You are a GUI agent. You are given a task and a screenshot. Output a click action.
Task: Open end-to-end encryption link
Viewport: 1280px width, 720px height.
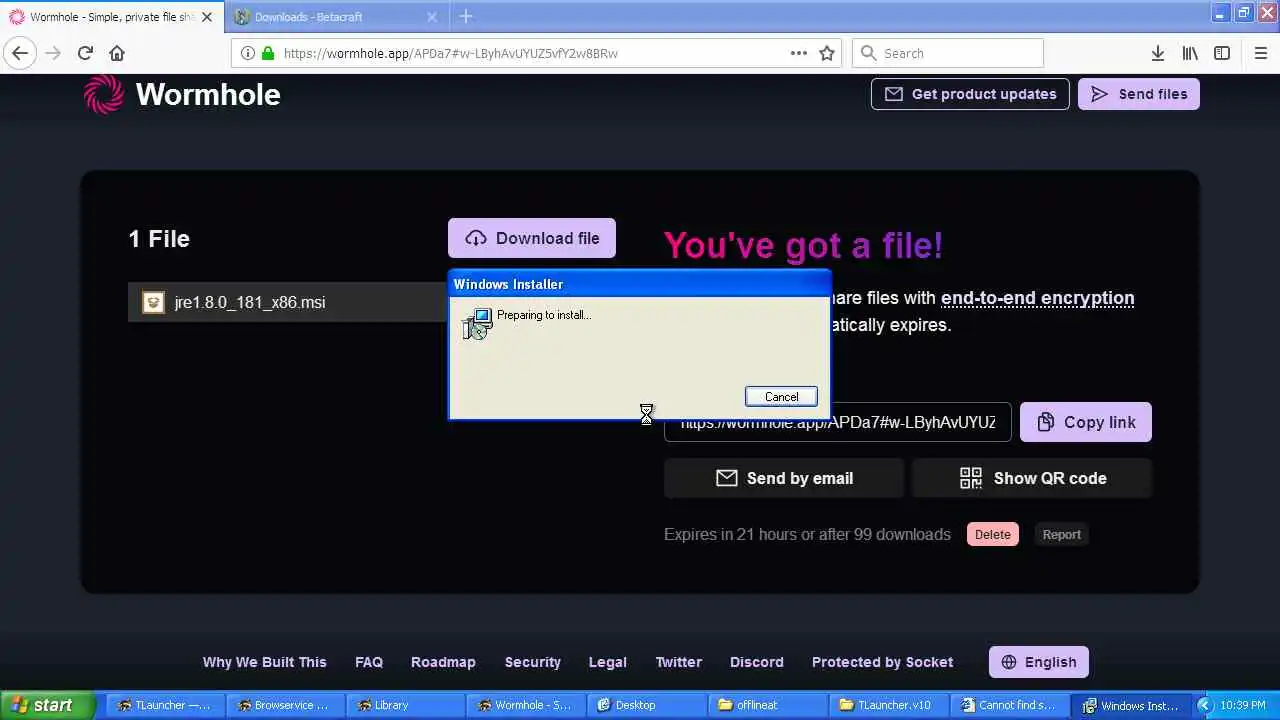[x=1037, y=298]
